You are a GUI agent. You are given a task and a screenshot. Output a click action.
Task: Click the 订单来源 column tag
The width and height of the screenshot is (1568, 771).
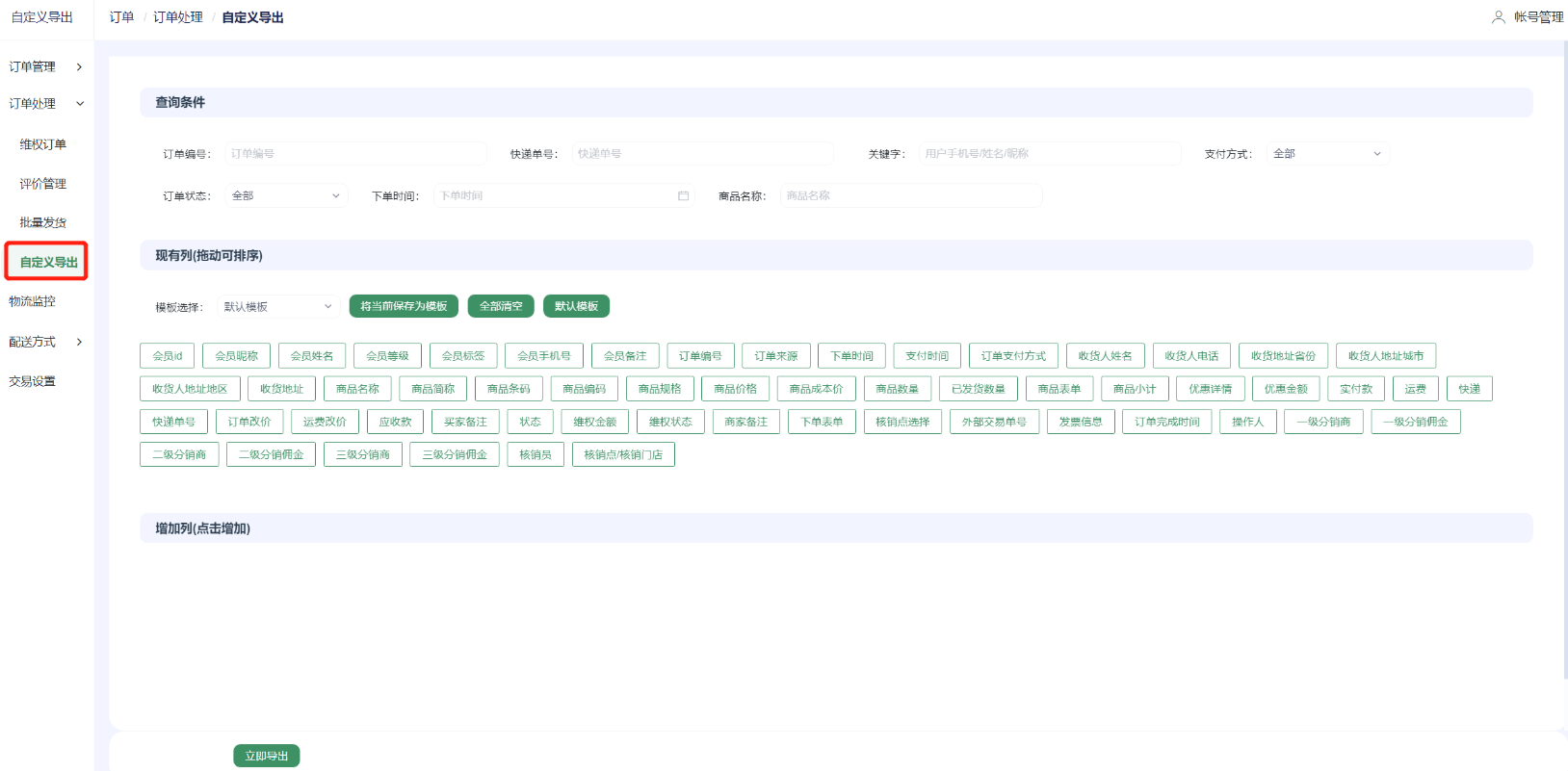[x=776, y=356]
